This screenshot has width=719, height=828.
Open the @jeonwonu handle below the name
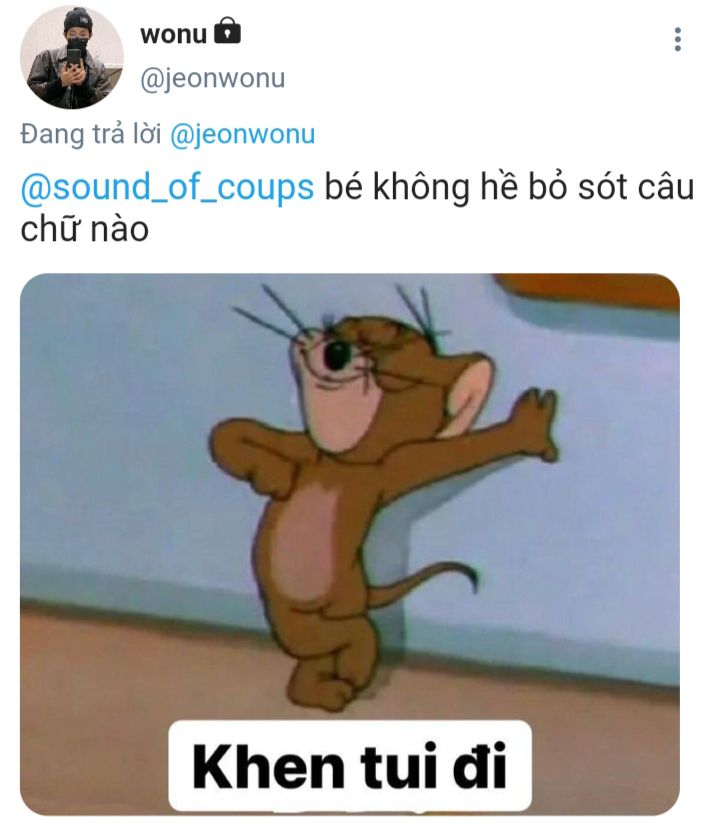(212, 79)
